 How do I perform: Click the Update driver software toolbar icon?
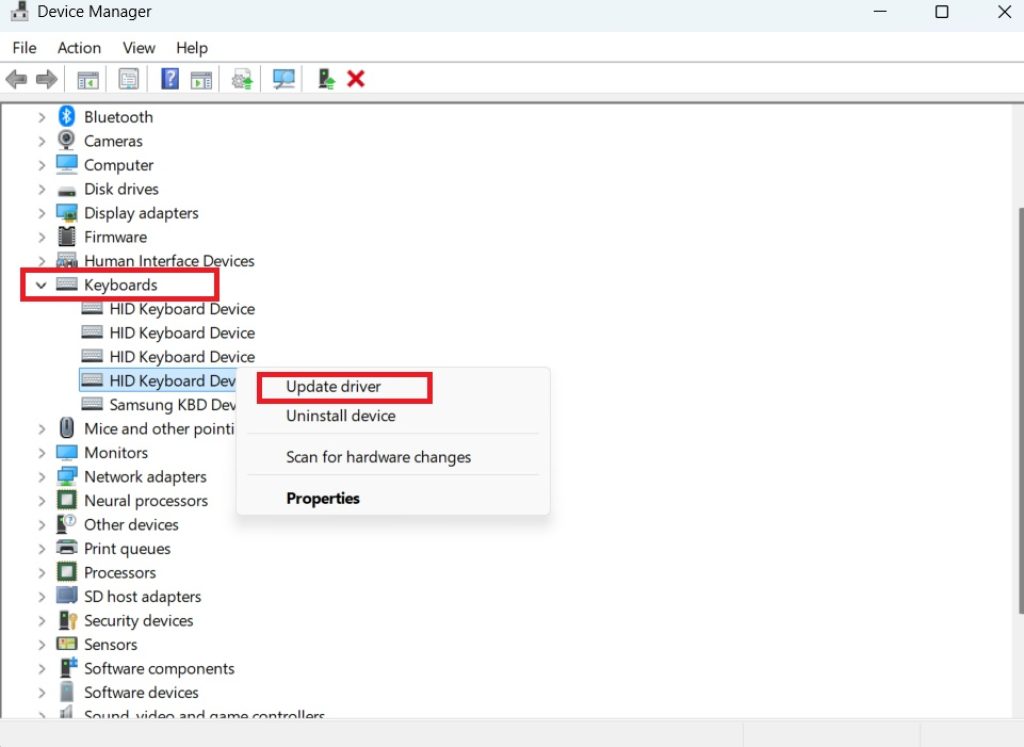pyautogui.click(x=242, y=80)
